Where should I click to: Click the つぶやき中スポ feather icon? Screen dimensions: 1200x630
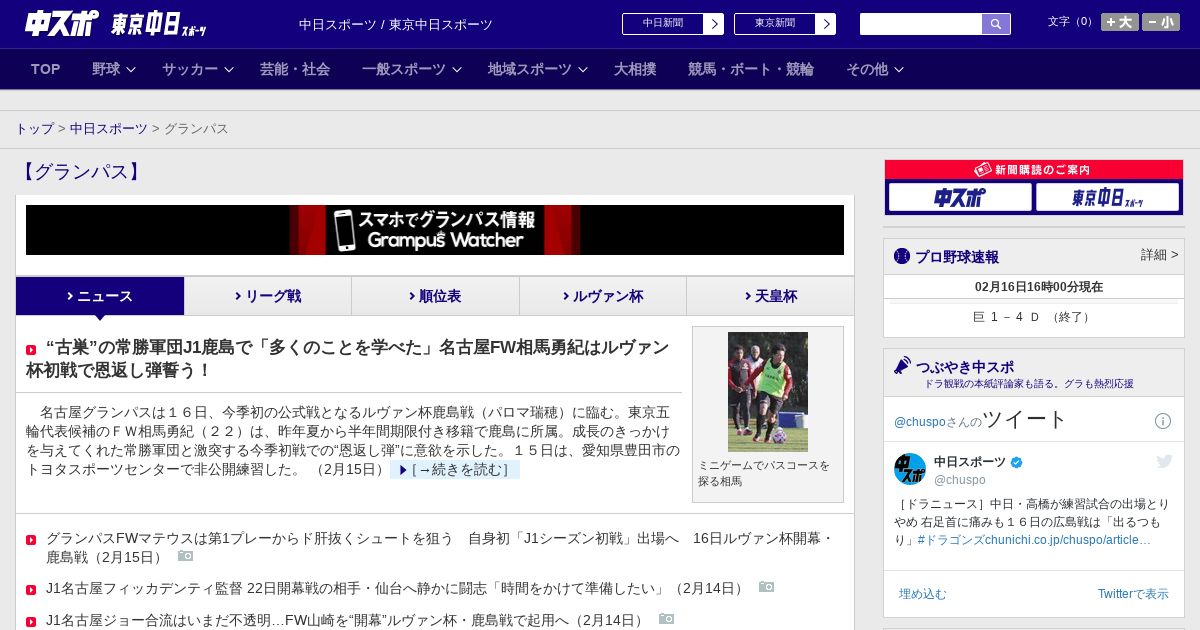902,365
